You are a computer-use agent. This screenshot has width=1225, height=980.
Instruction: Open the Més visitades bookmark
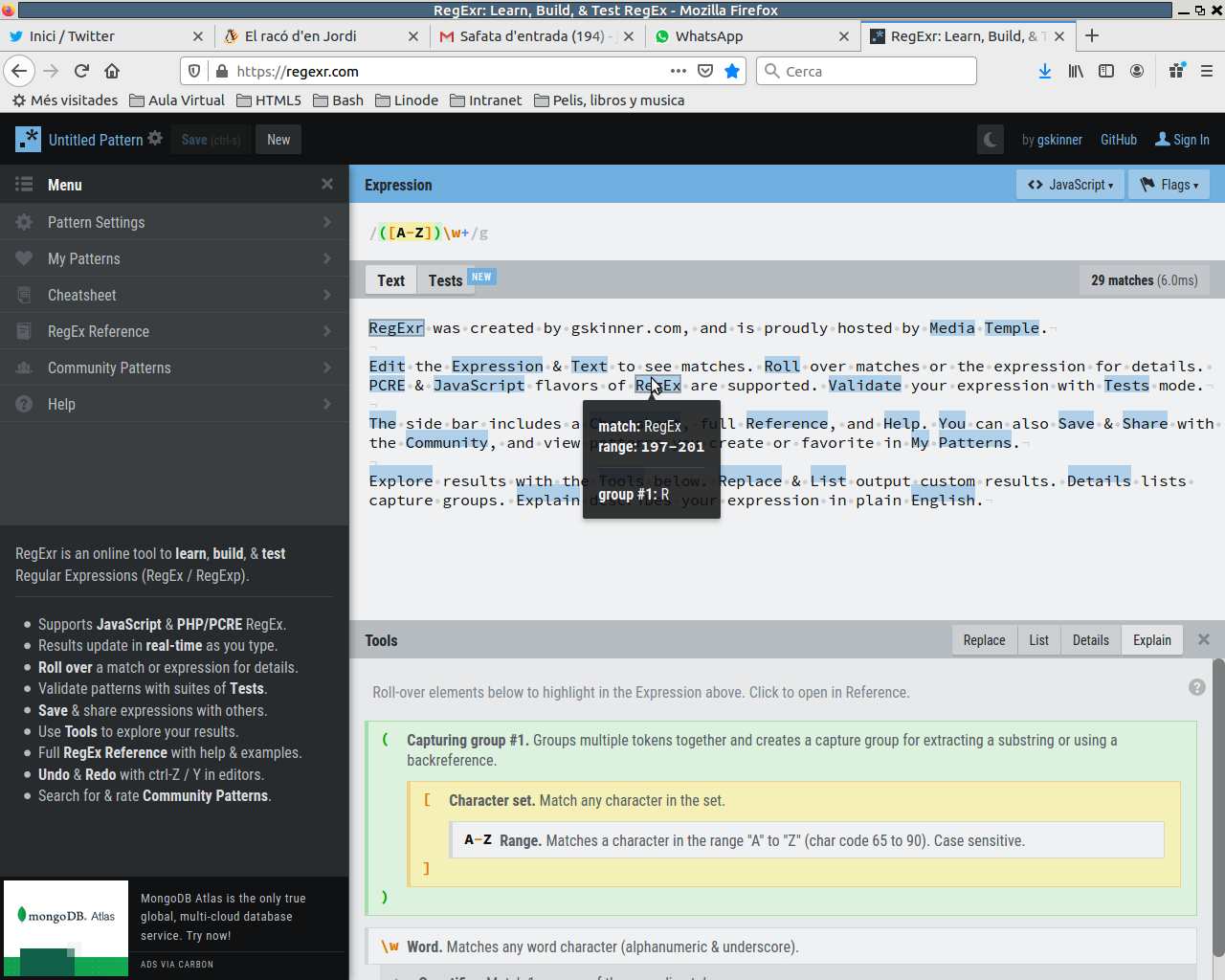pos(65,100)
